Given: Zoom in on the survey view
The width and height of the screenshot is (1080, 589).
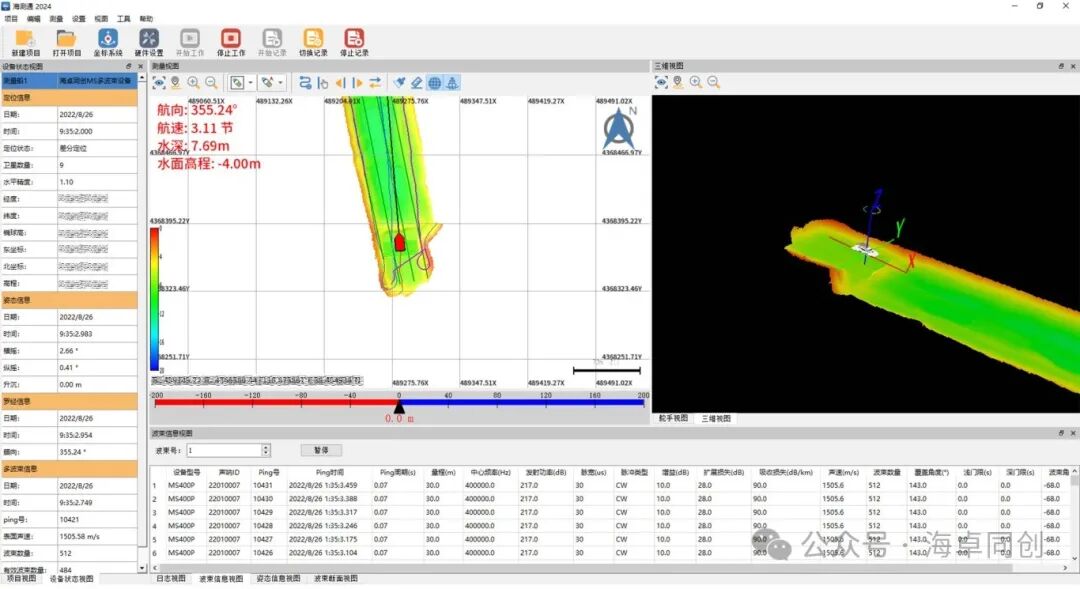Looking at the screenshot, I should (193, 83).
